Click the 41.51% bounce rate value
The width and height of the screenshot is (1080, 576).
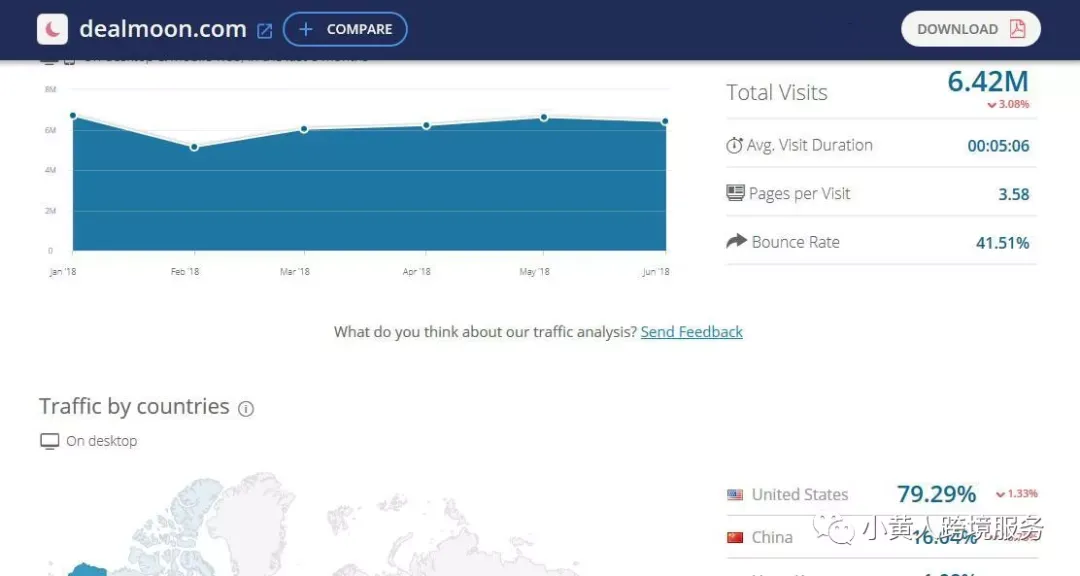[1002, 243]
